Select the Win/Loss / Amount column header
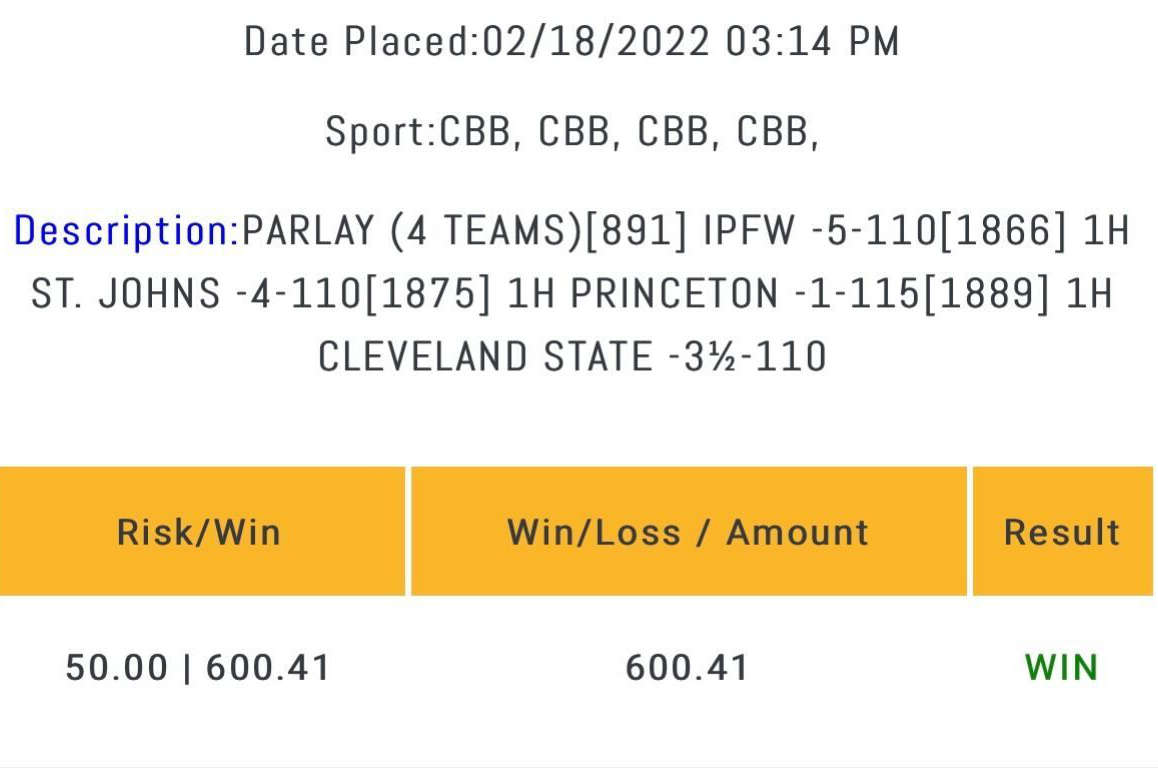The height and width of the screenshot is (768, 1158). click(688, 531)
